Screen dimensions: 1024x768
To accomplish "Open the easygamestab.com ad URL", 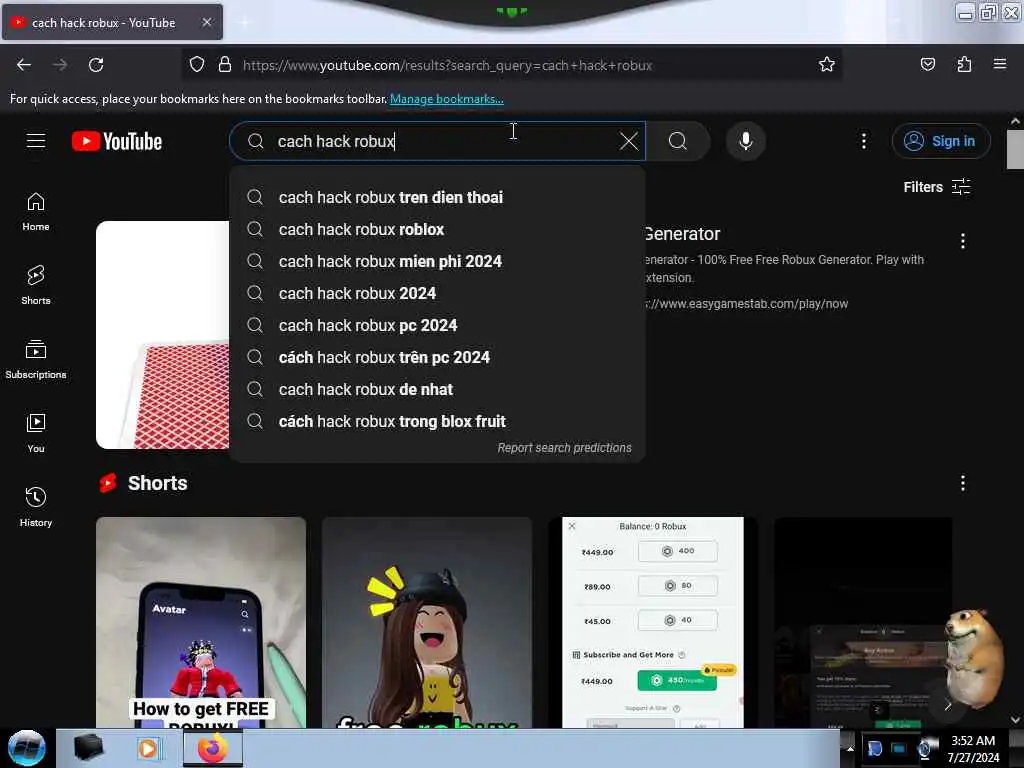I will [746, 304].
